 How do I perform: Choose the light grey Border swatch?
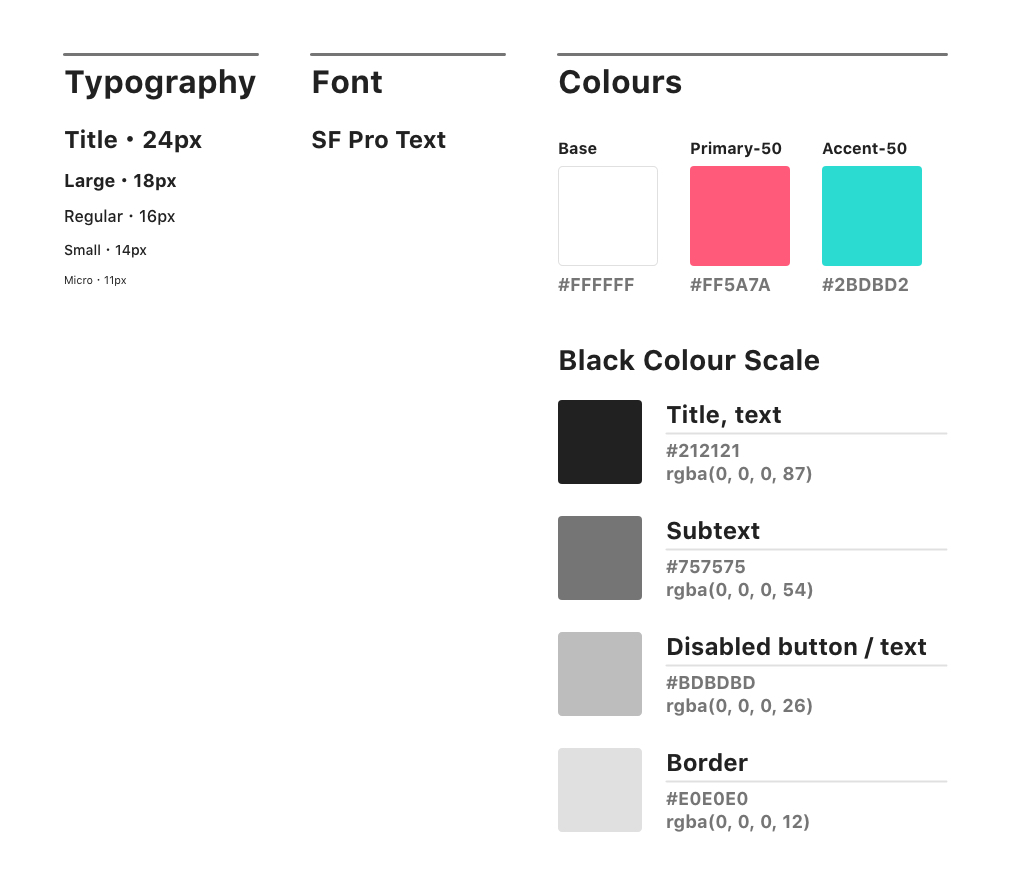(599, 790)
